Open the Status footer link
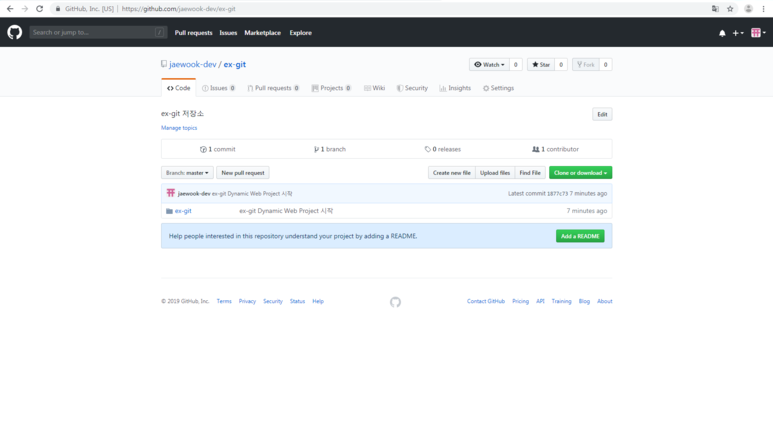Image resolution: width=773 pixels, height=448 pixels. click(x=297, y=301)
